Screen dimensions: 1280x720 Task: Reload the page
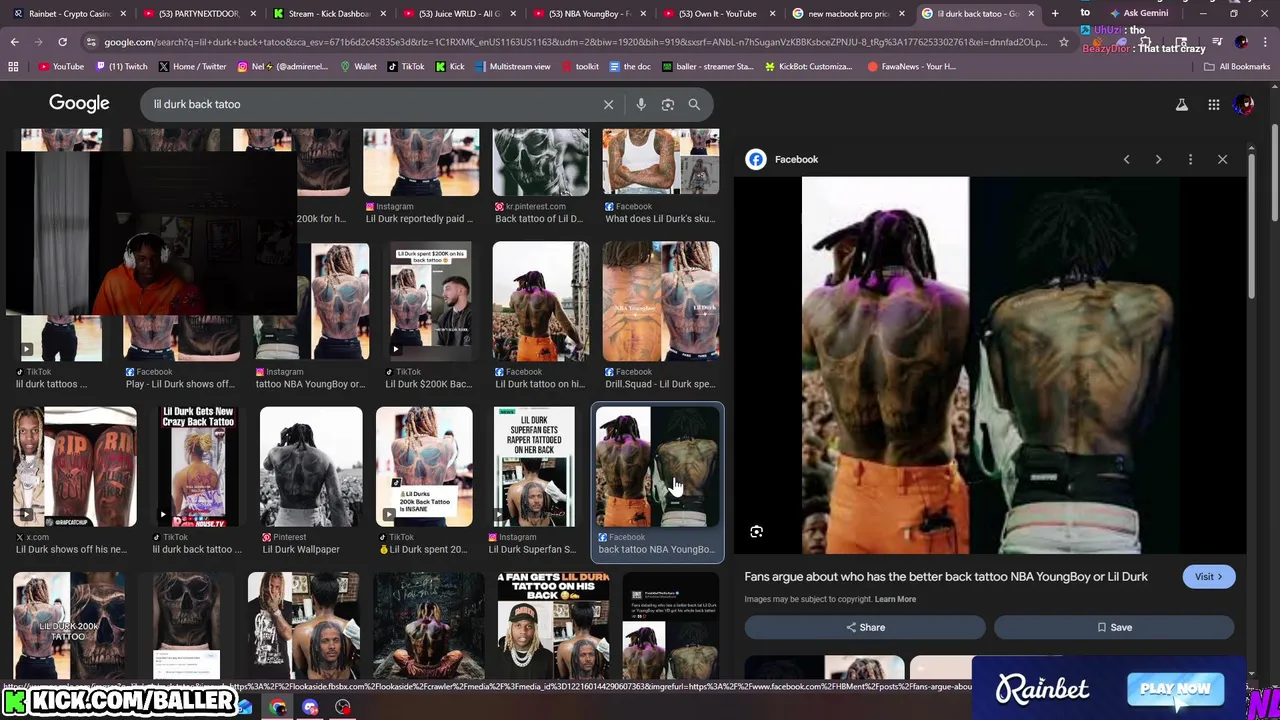(62, 42)
